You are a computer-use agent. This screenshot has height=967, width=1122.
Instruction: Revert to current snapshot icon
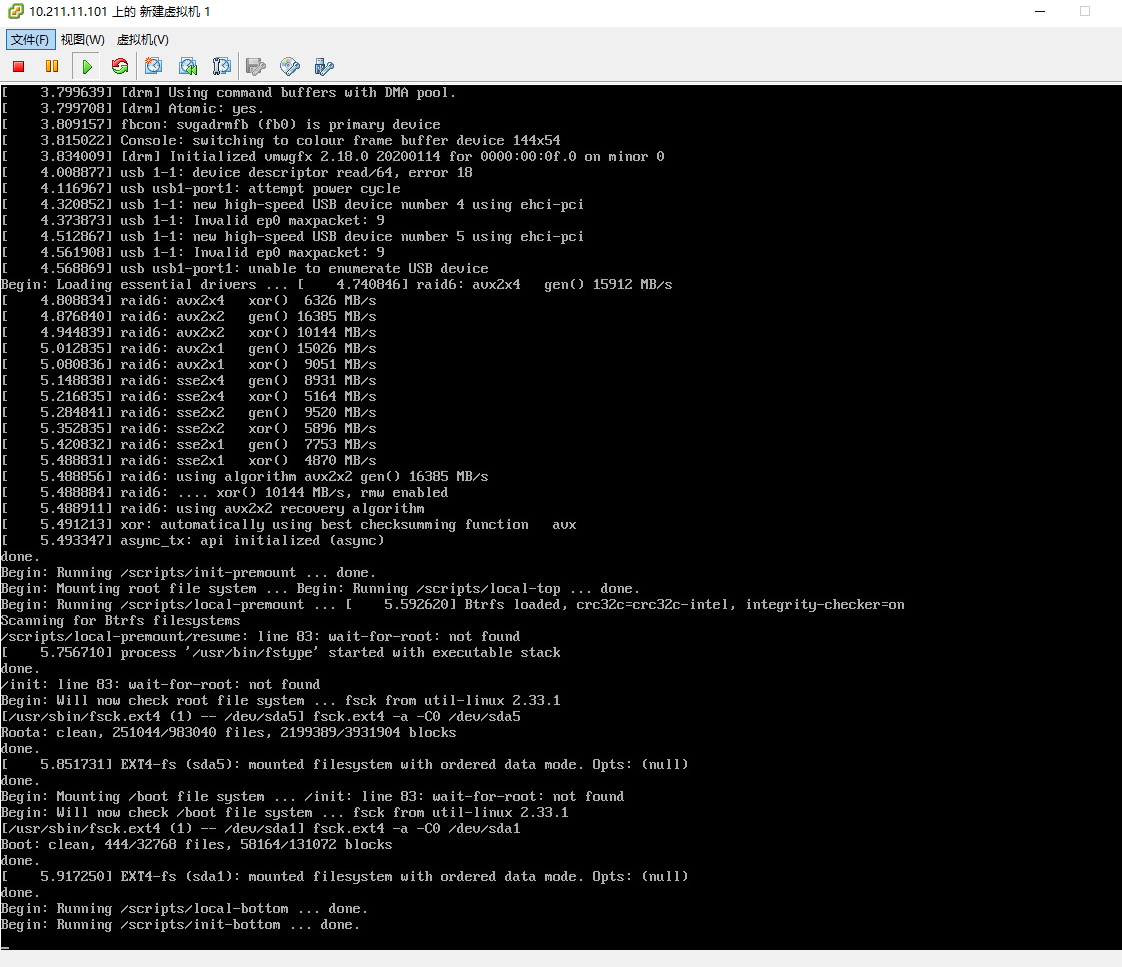(188, 67)
